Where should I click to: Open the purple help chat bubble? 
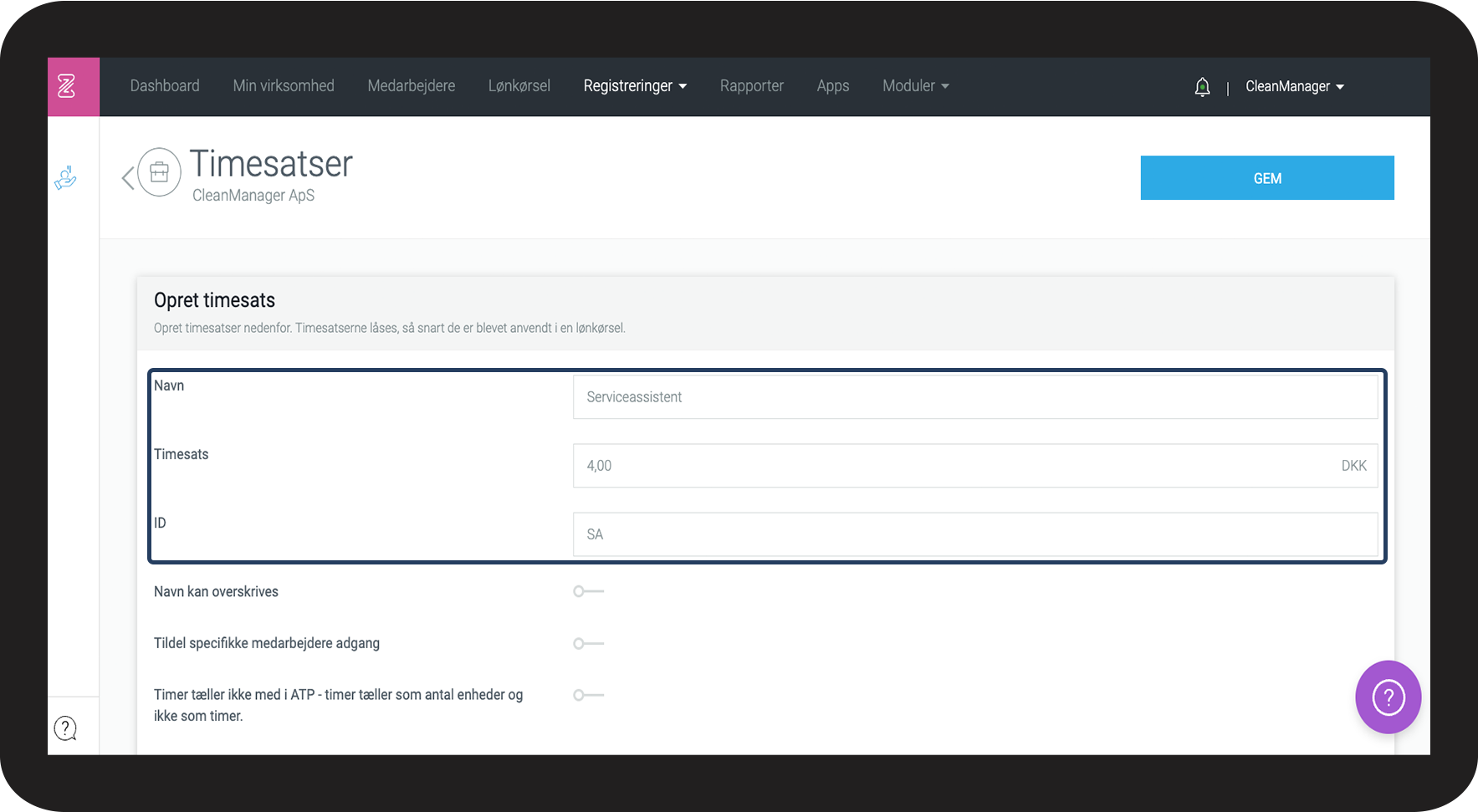[x=1388, y=697]
